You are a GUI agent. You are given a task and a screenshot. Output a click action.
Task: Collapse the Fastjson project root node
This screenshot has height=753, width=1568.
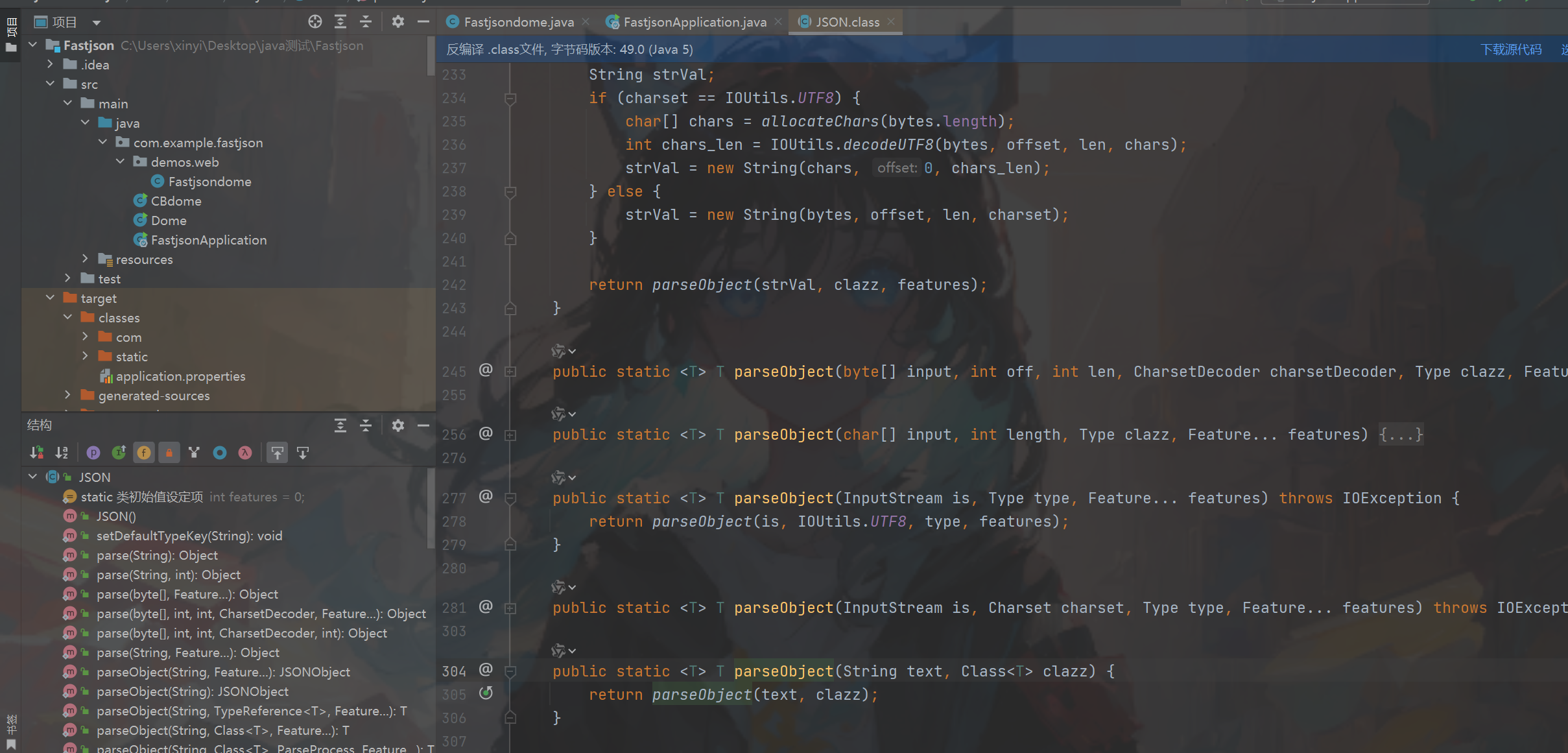[x=33, y=45]
